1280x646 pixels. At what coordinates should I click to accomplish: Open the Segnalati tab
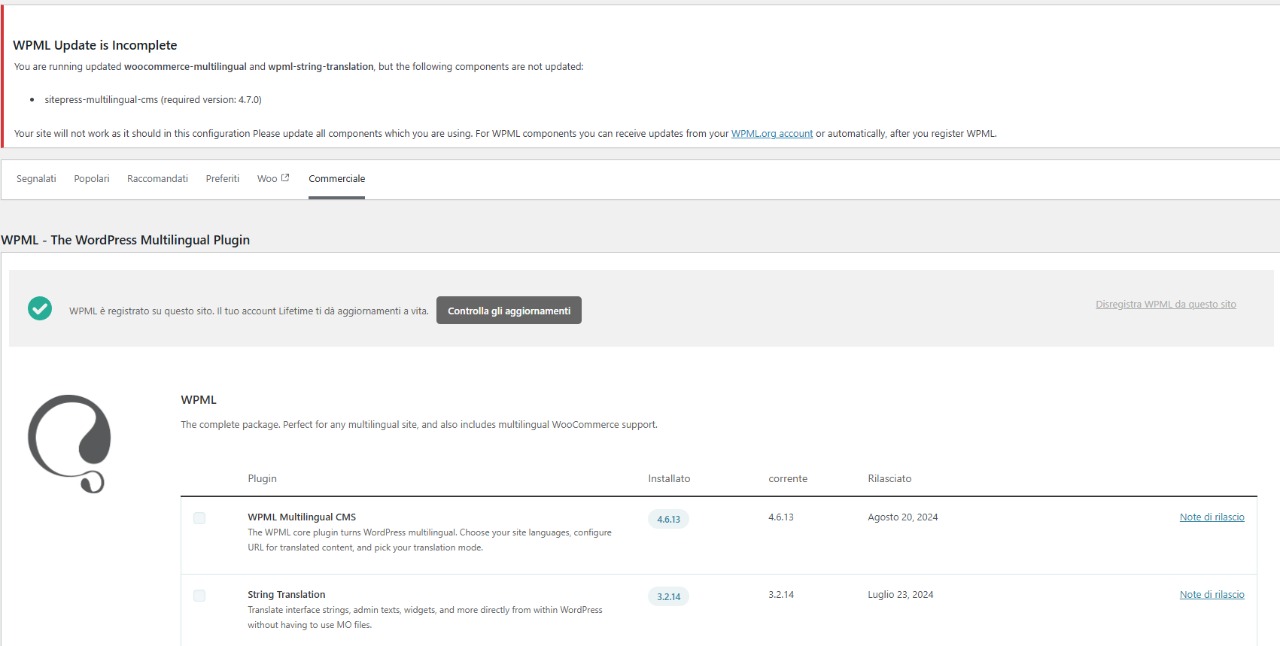(36, 178)
